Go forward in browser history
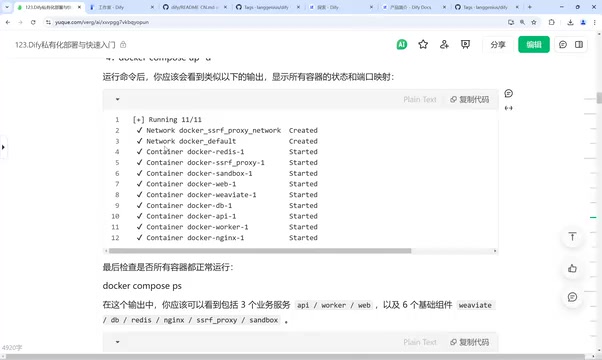Viewport: 602px width, 360px height. [x=20, y=22]
